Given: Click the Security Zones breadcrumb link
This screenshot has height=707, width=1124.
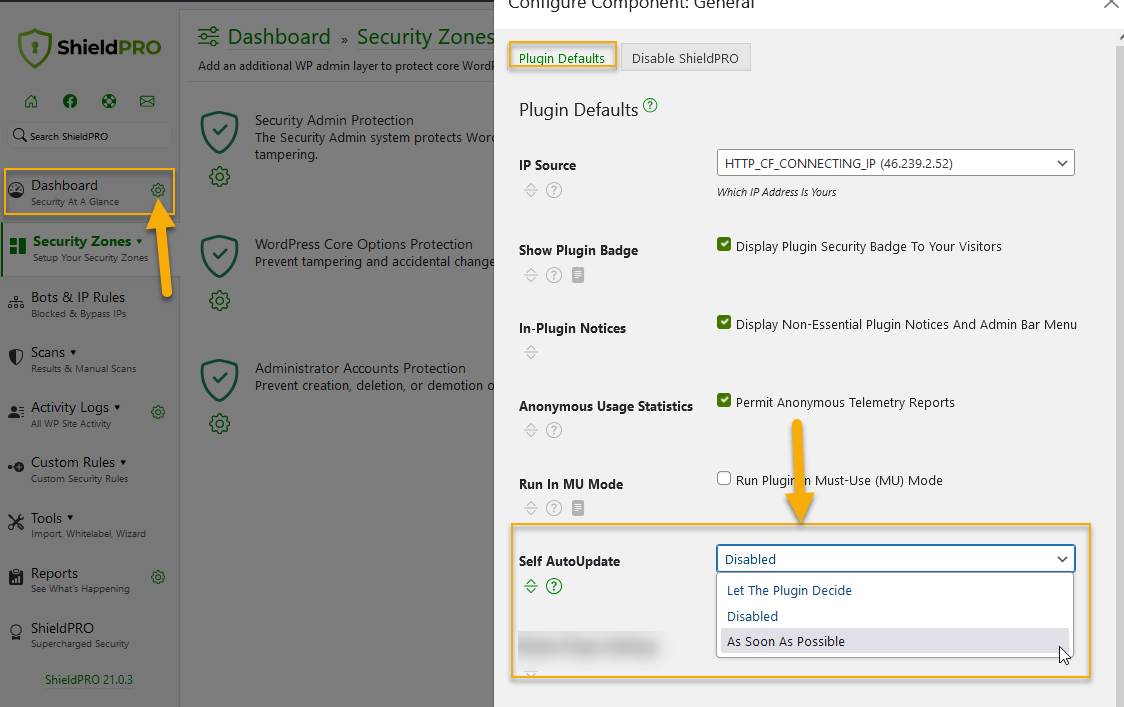Looking at the screenshot, I should 426,37.
